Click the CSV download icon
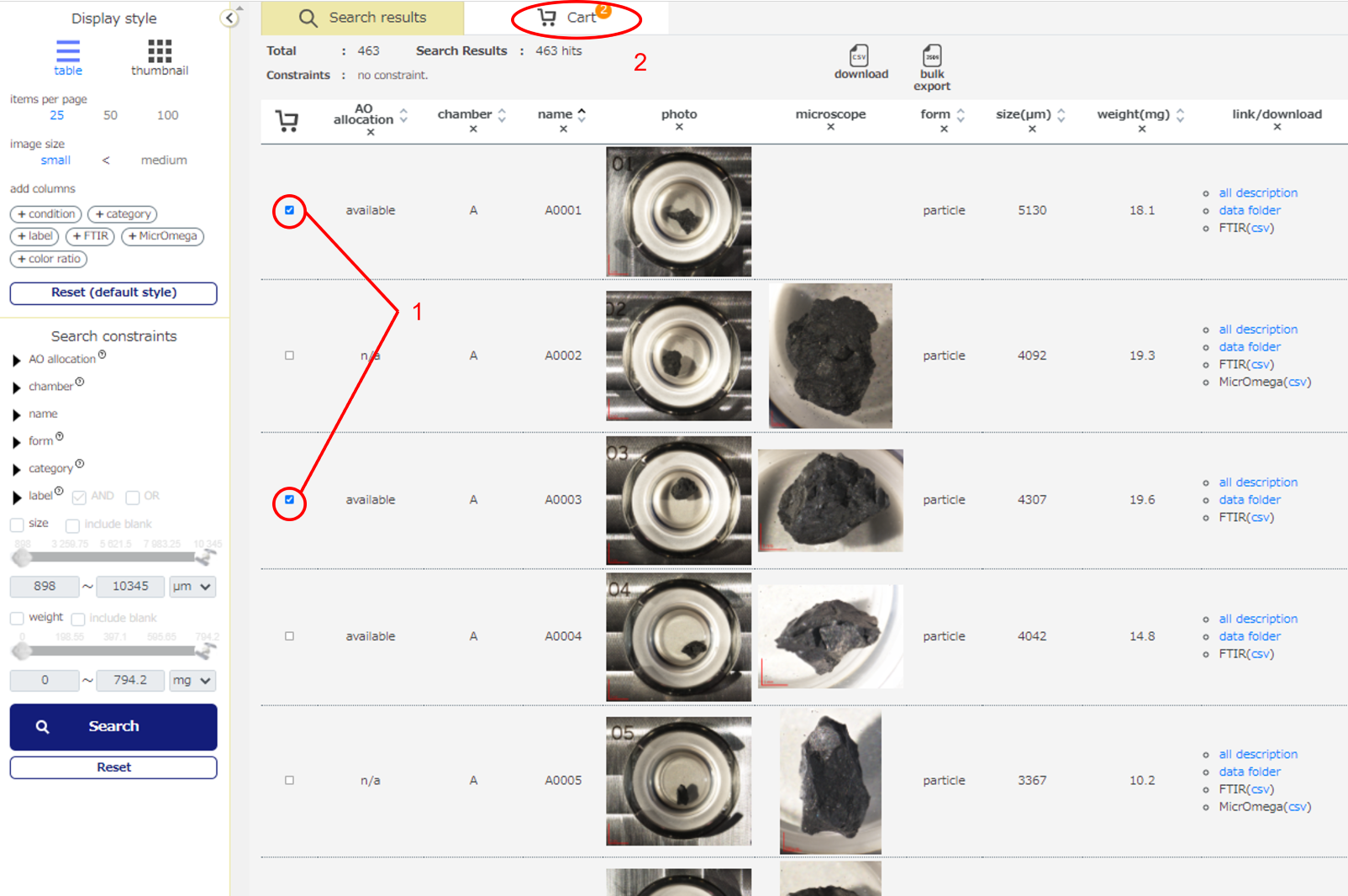The image size is (1348, 896). click(859, 56)
